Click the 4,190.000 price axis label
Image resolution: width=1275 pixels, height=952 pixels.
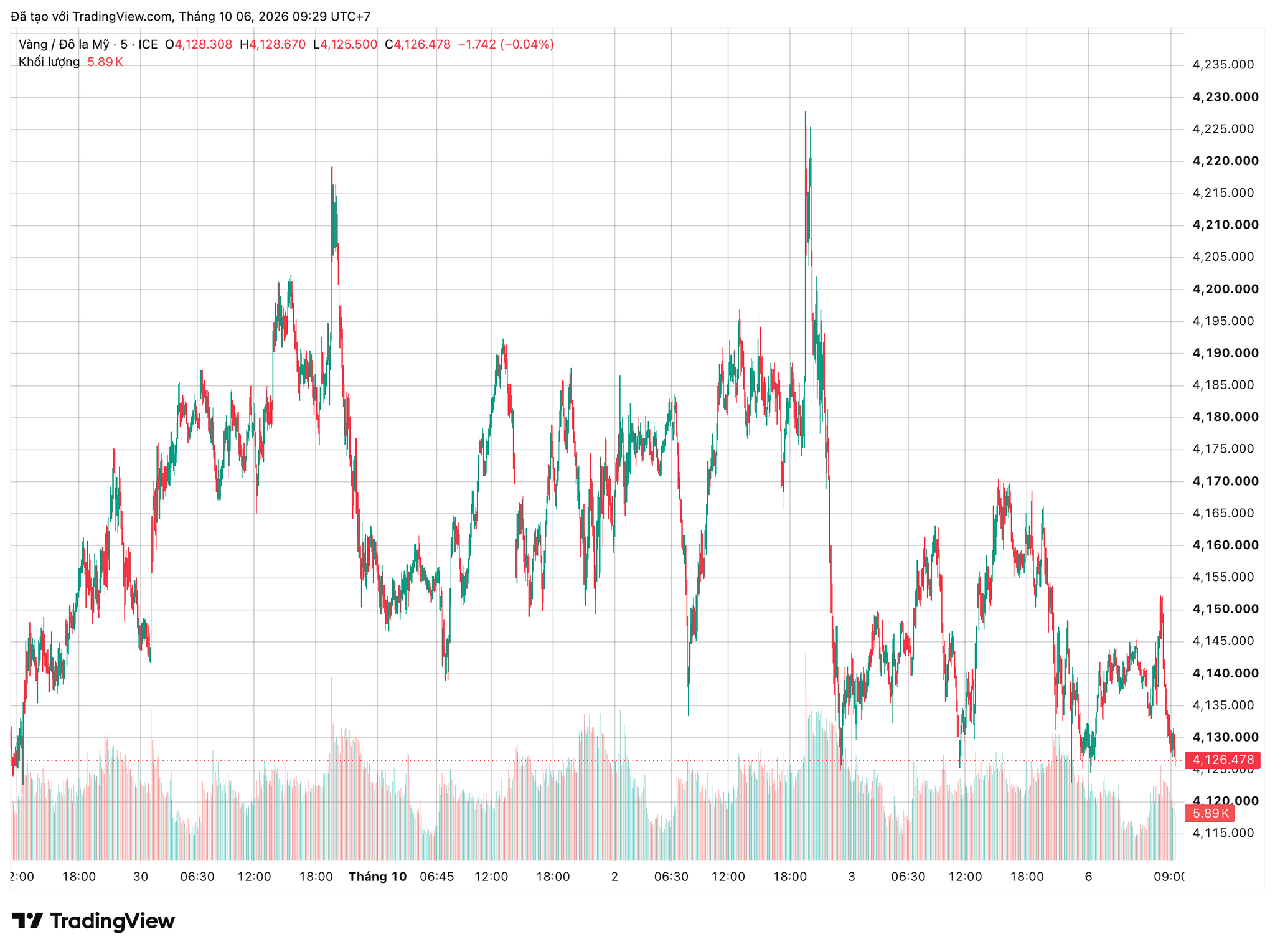pyautogui.click(x=1225, y=353)
